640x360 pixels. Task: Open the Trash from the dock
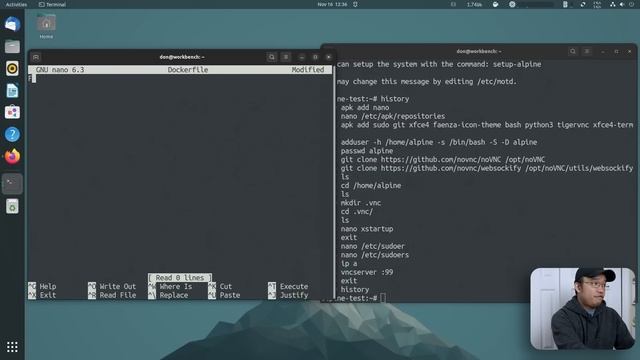[x=12, y=207]
